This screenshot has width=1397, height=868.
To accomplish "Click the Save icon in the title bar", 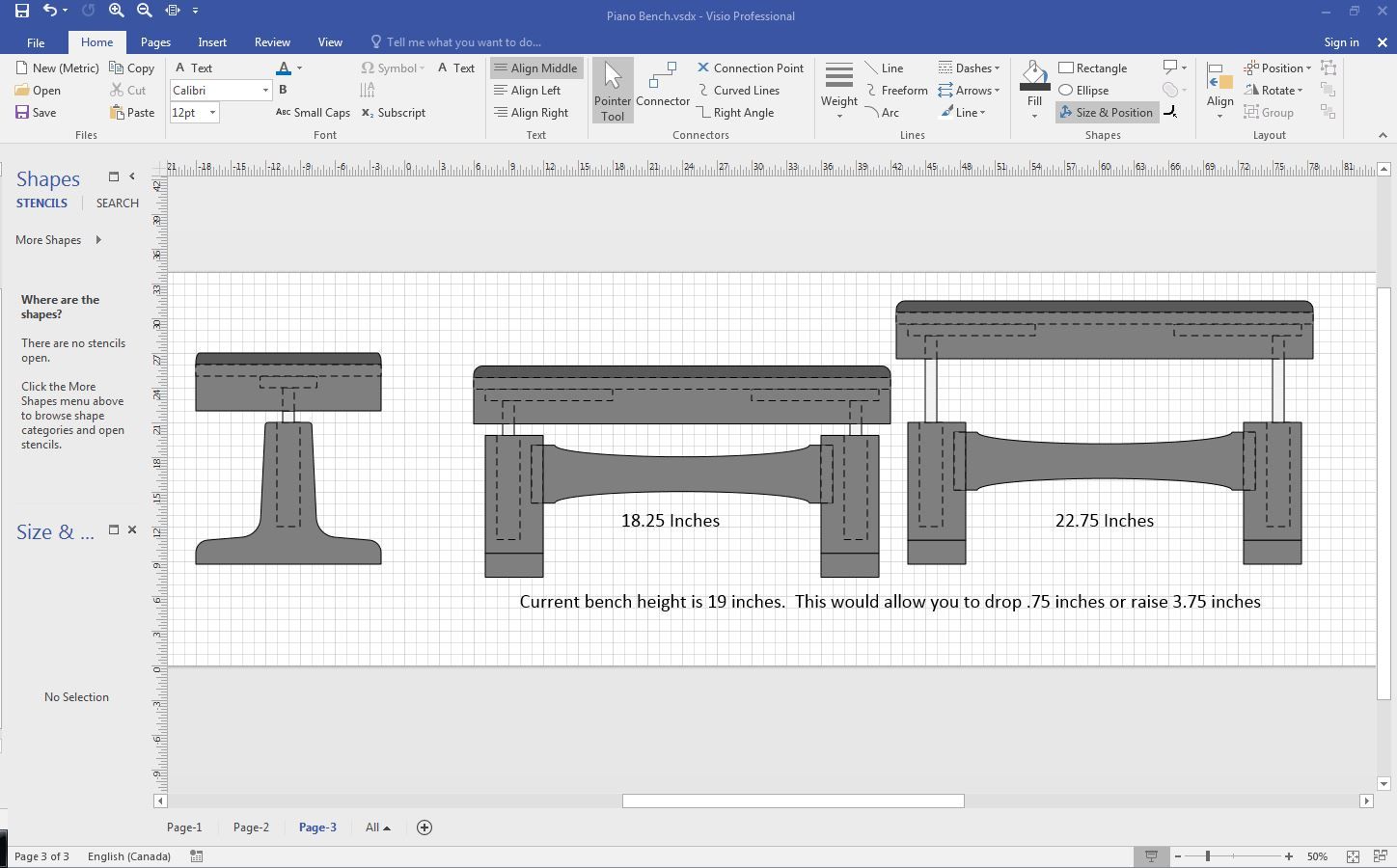I will 22,11.
